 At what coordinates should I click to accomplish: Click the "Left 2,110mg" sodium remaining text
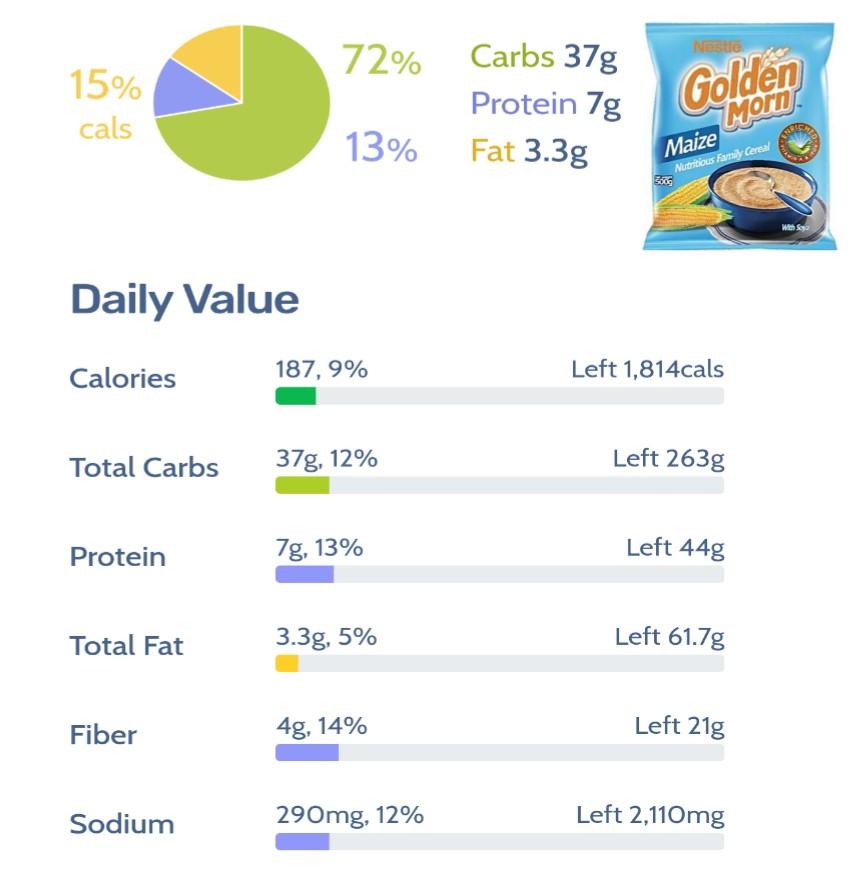pos(650,815)
